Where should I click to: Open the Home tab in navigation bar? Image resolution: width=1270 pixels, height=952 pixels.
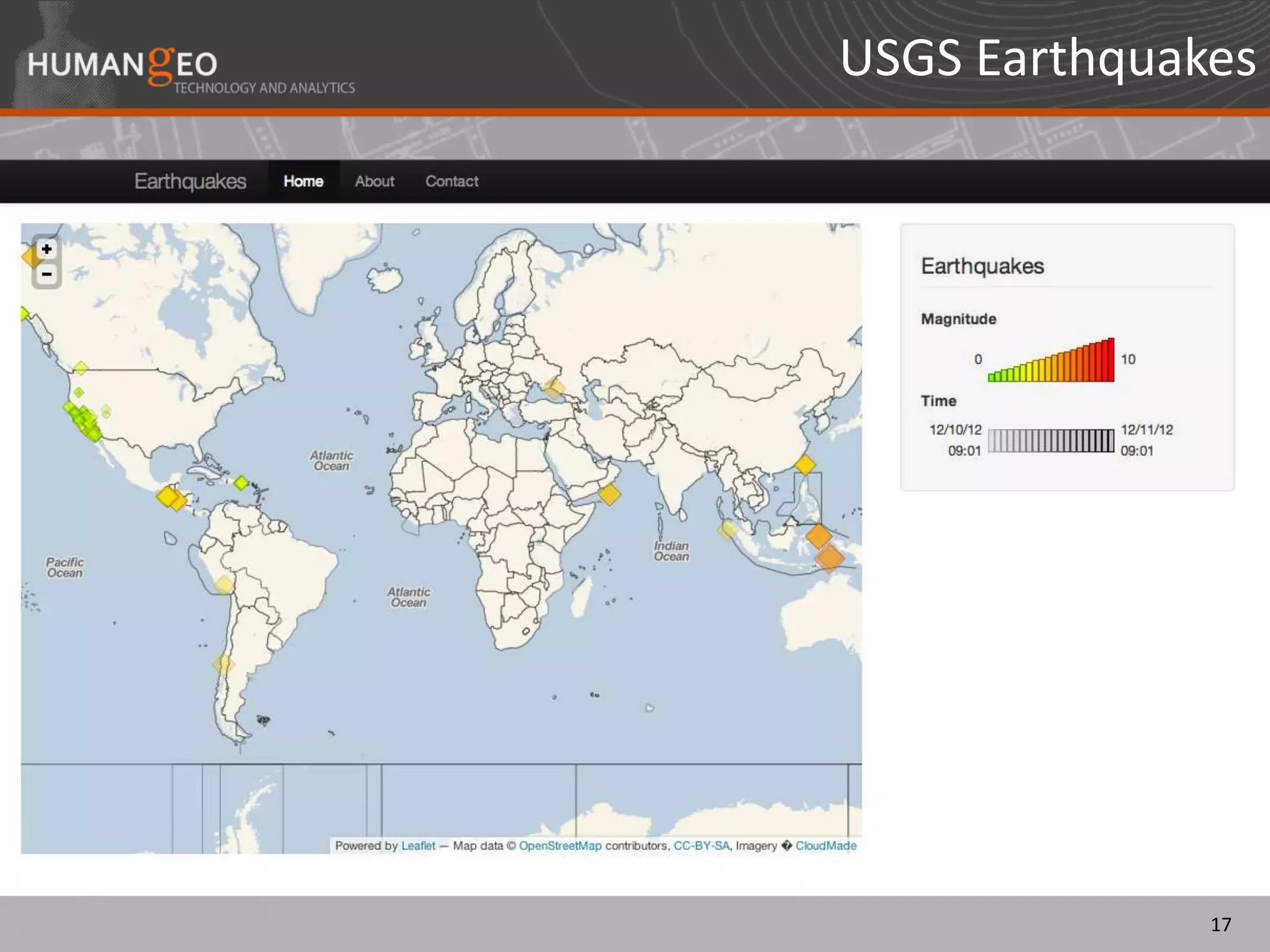[x=303, y=181]
